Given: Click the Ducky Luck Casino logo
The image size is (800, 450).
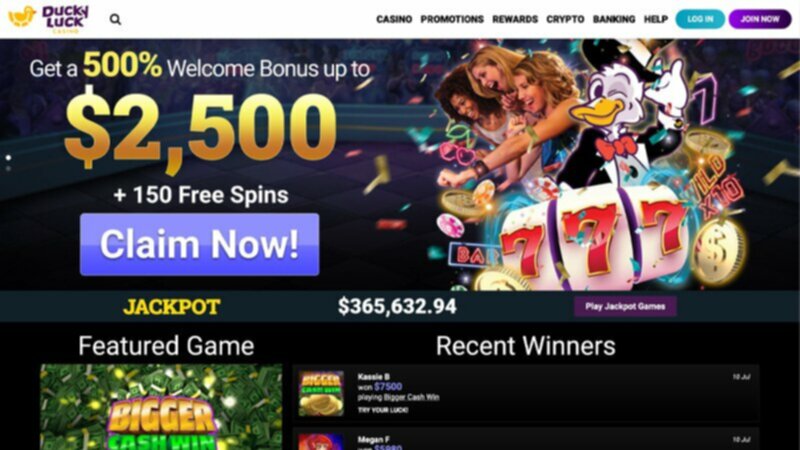Looking at the screenshot, I should pyautogui.click(x=48, y=19).
